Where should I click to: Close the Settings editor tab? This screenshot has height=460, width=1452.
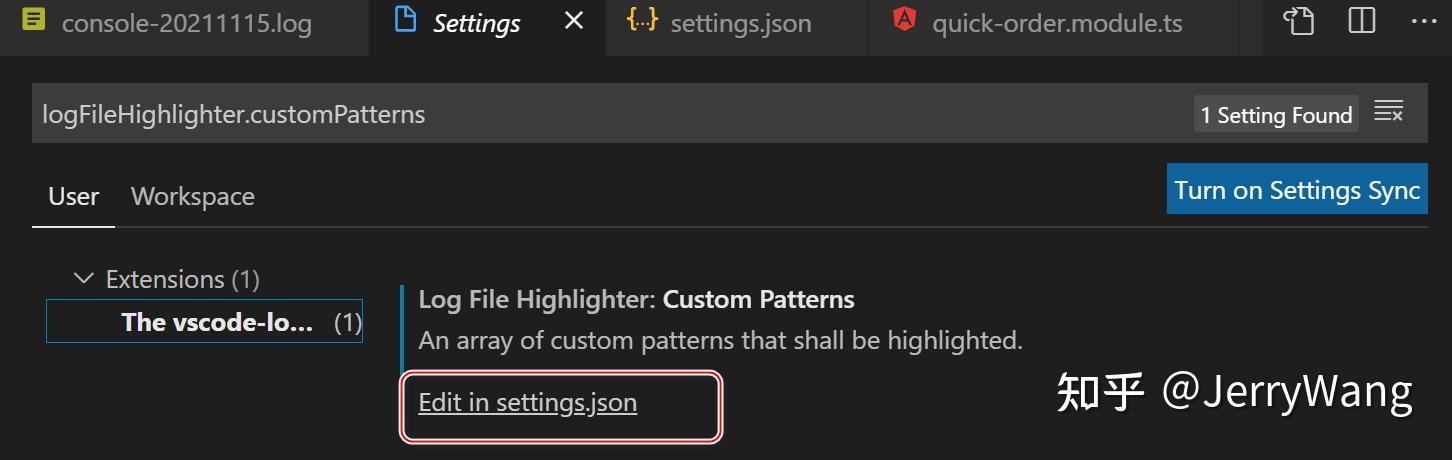click(574, 21)
